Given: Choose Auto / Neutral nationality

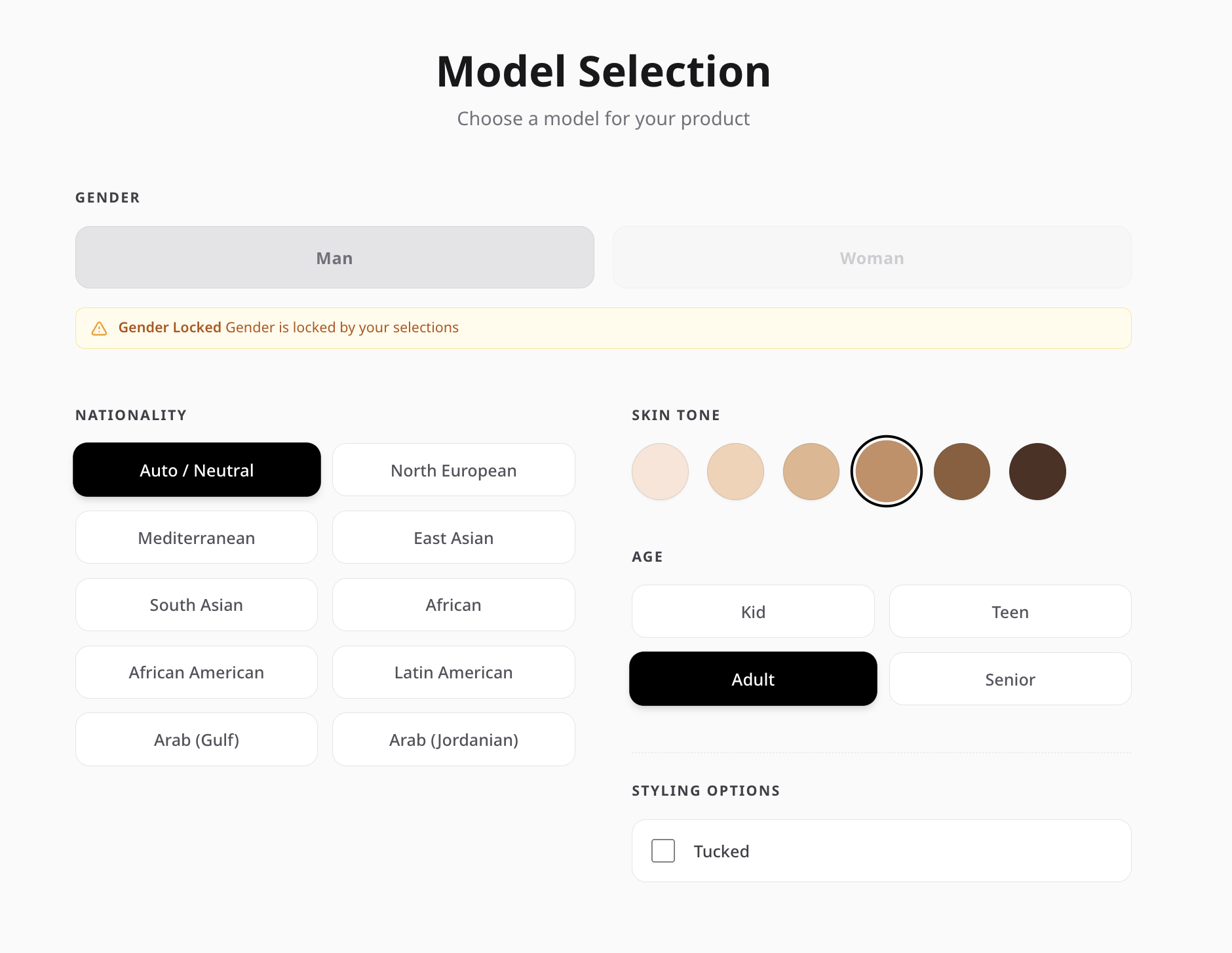Looking at the screenshot, I should click(197, 470).
